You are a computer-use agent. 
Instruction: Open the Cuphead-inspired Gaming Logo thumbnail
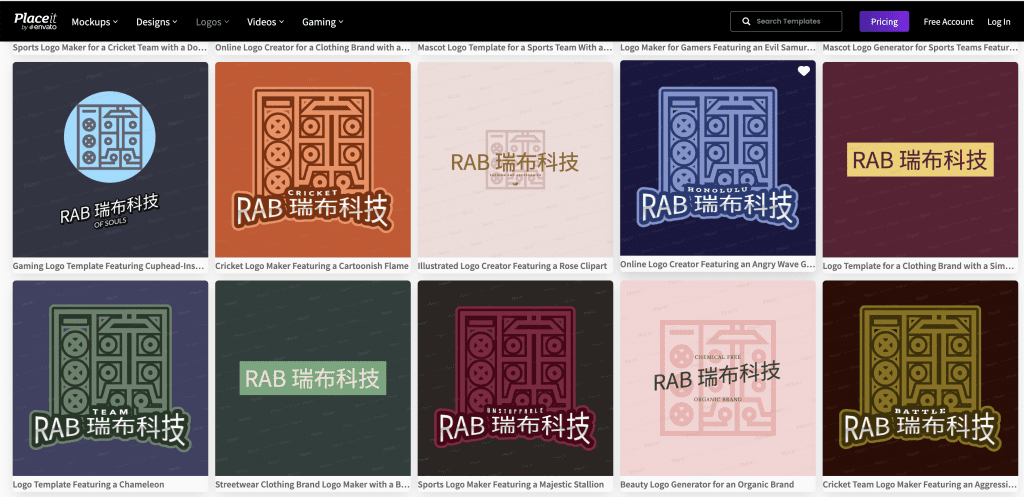click(110, 159)
